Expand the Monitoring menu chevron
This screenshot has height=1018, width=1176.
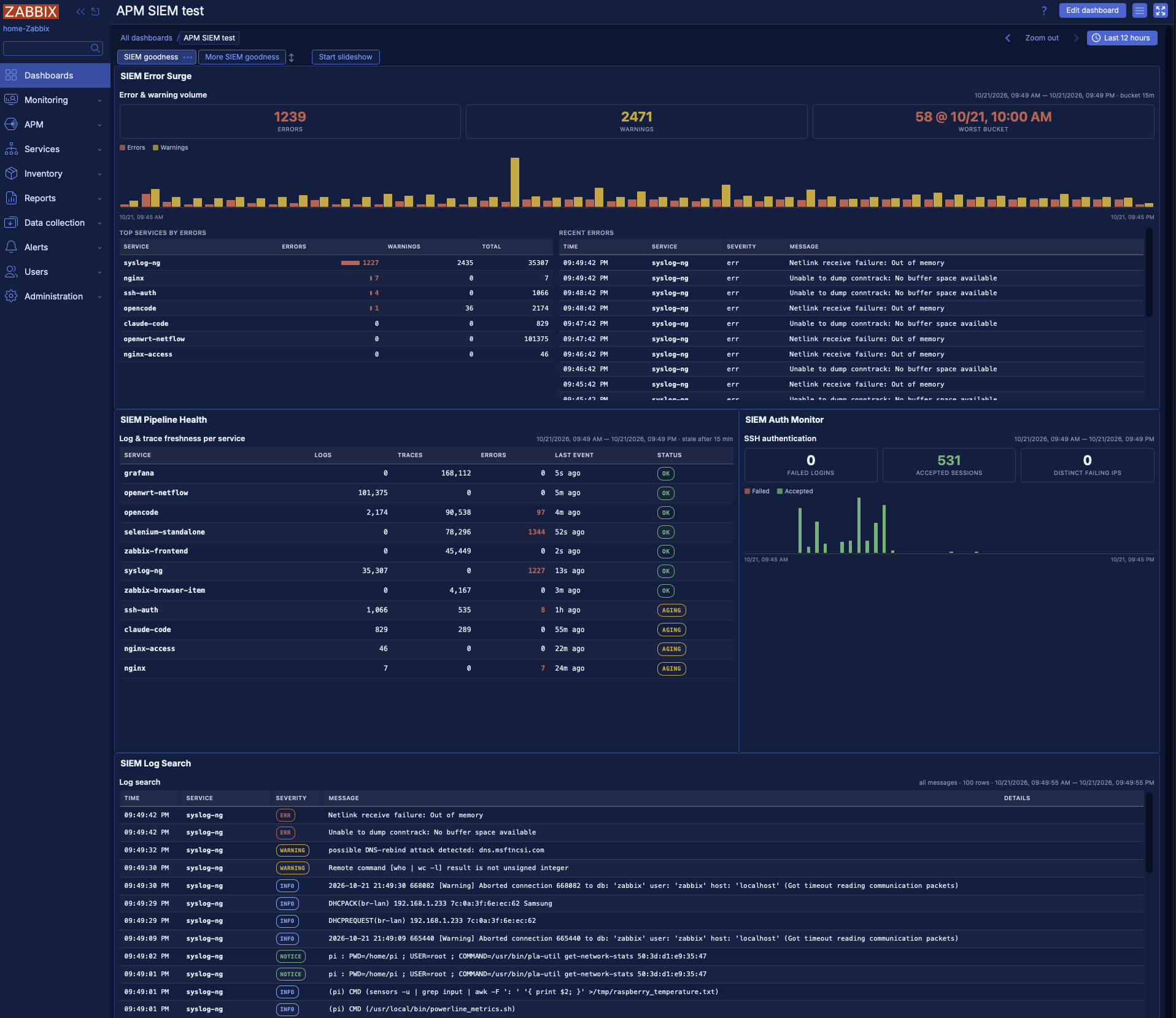coord(99,100)
